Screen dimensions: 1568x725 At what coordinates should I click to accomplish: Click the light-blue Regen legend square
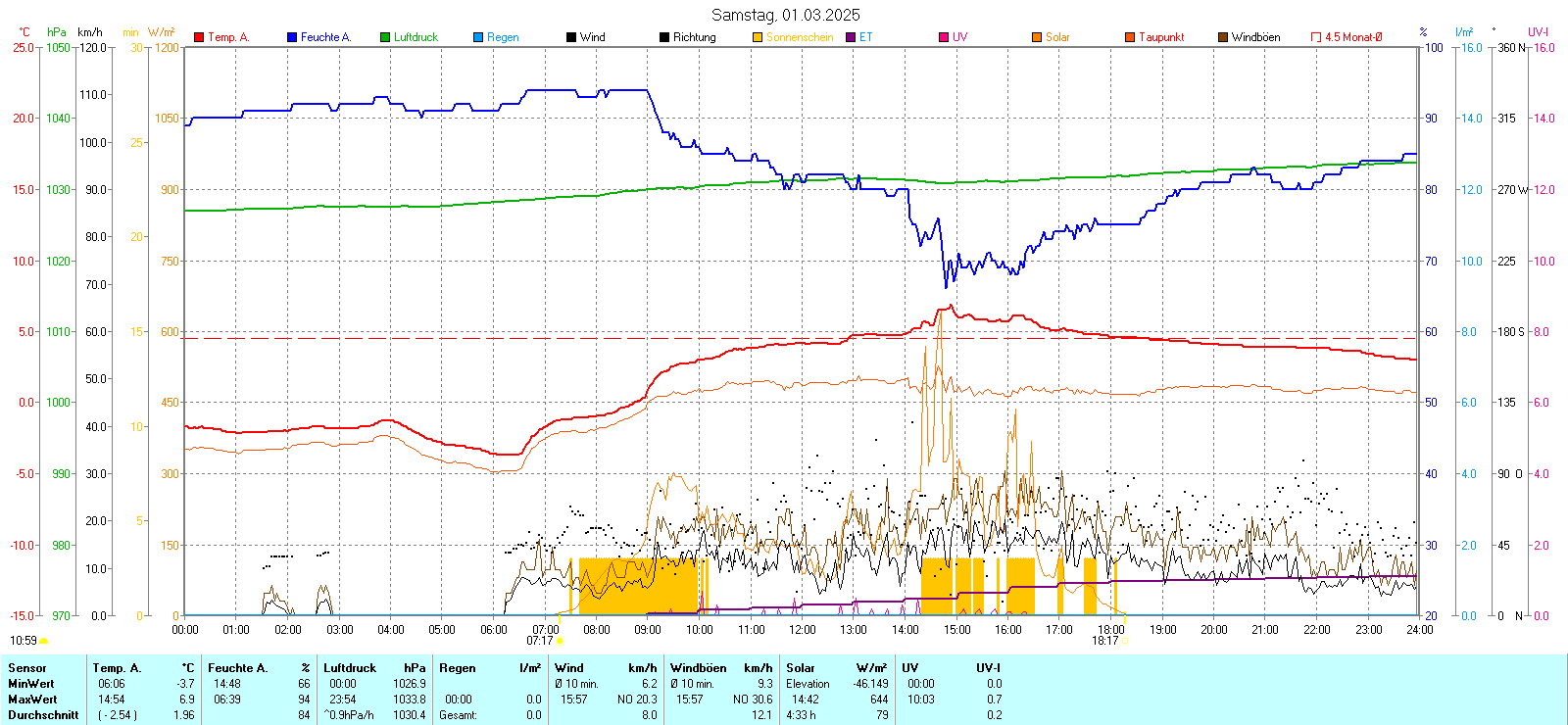[x=478, y=37]
